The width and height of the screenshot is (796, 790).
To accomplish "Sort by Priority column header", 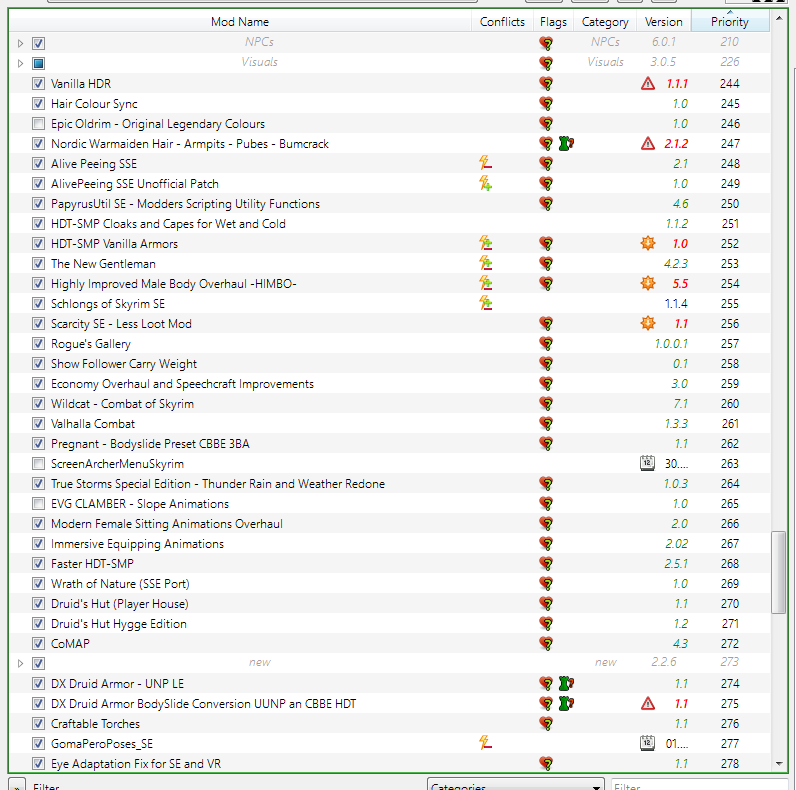I will coord(729,22).
